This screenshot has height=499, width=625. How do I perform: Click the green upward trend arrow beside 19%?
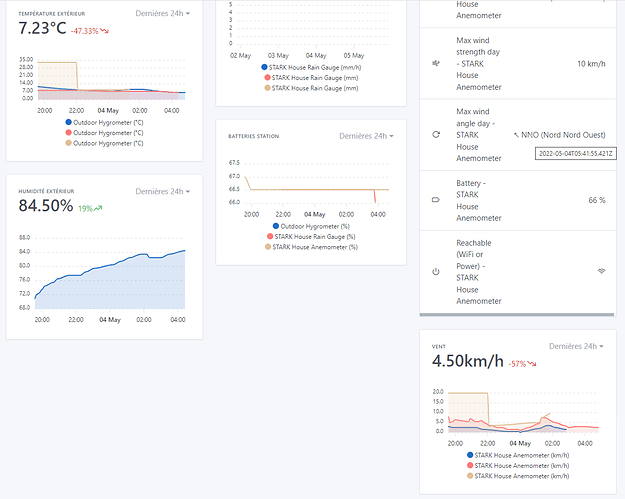pos(100,208)
